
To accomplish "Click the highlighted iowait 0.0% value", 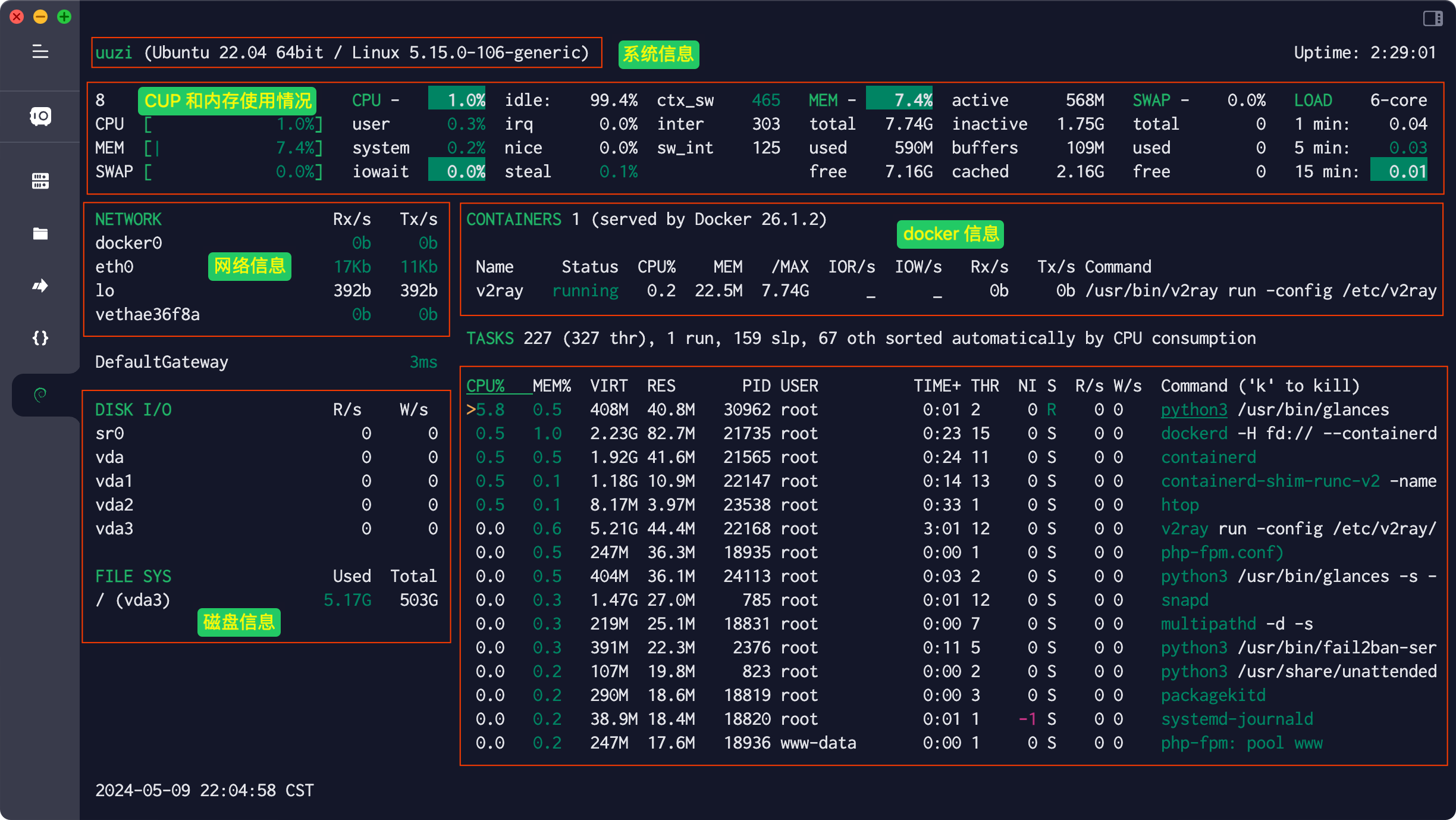I will (x=457, y=171).
